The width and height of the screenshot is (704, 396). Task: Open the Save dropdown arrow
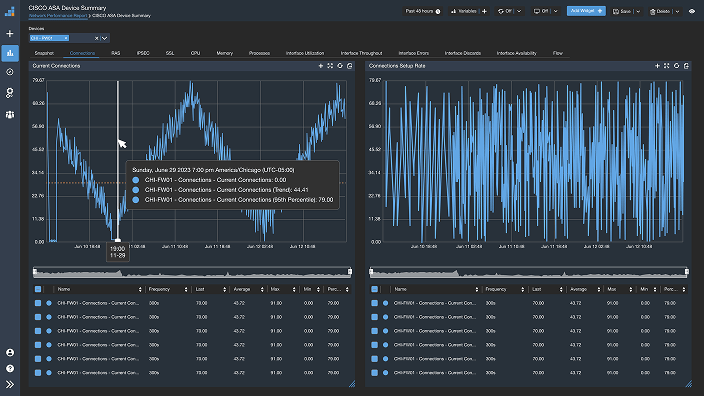pos(638,12)
